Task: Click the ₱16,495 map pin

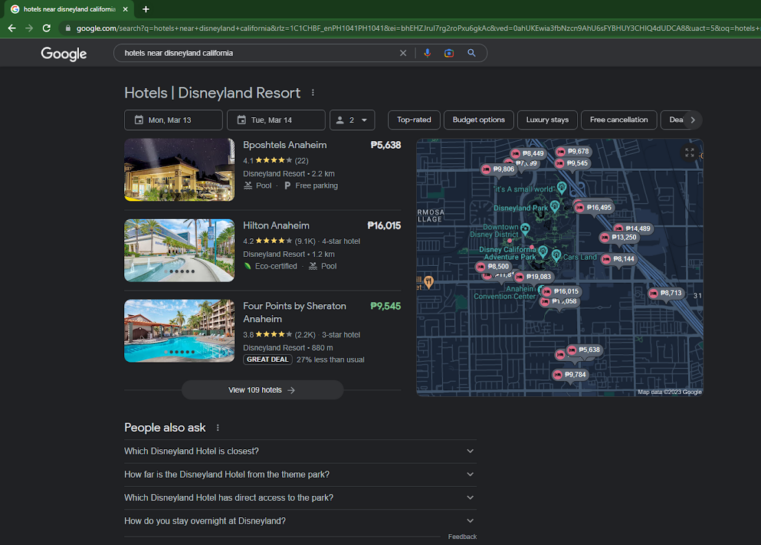Action: 594,208
